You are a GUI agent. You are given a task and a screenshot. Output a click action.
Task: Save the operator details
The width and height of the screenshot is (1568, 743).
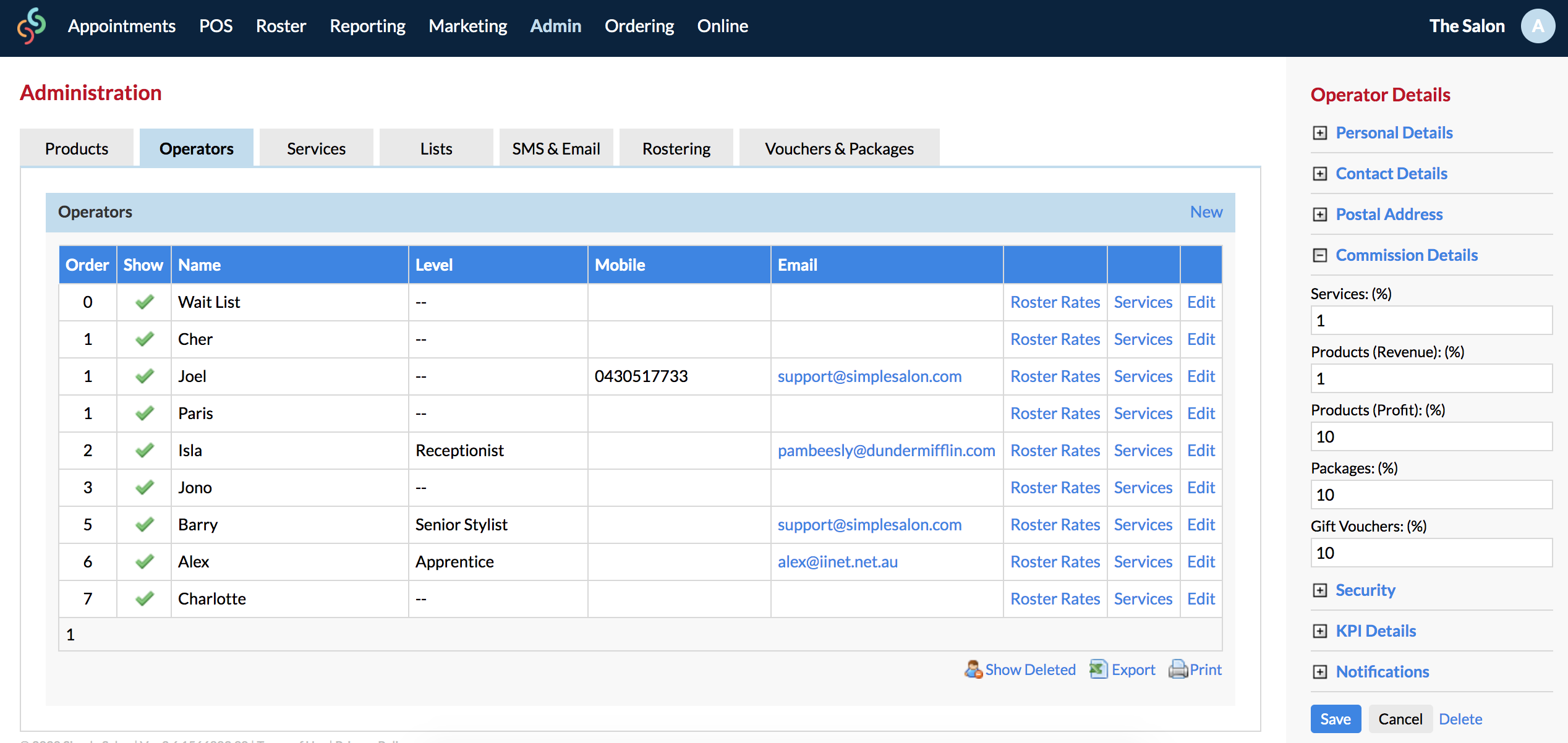coord(1336,719)
